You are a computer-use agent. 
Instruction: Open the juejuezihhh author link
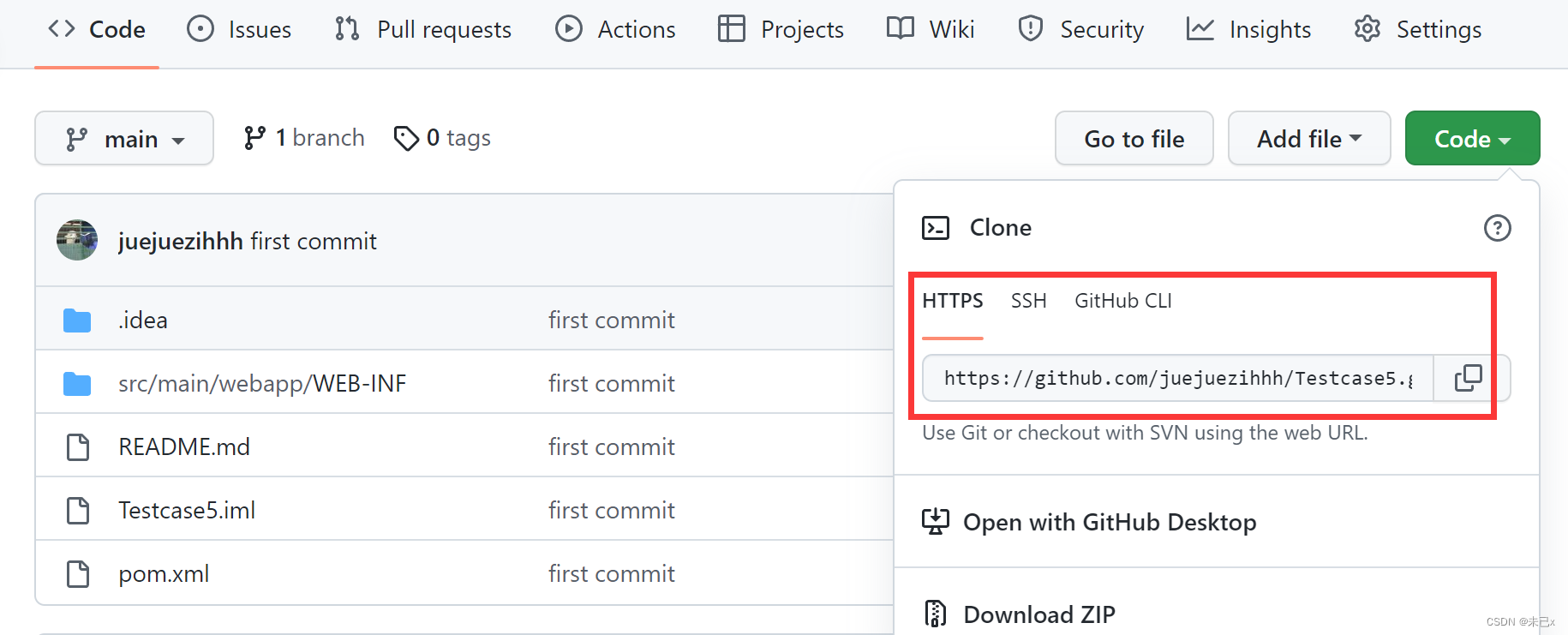coord(181,242)
